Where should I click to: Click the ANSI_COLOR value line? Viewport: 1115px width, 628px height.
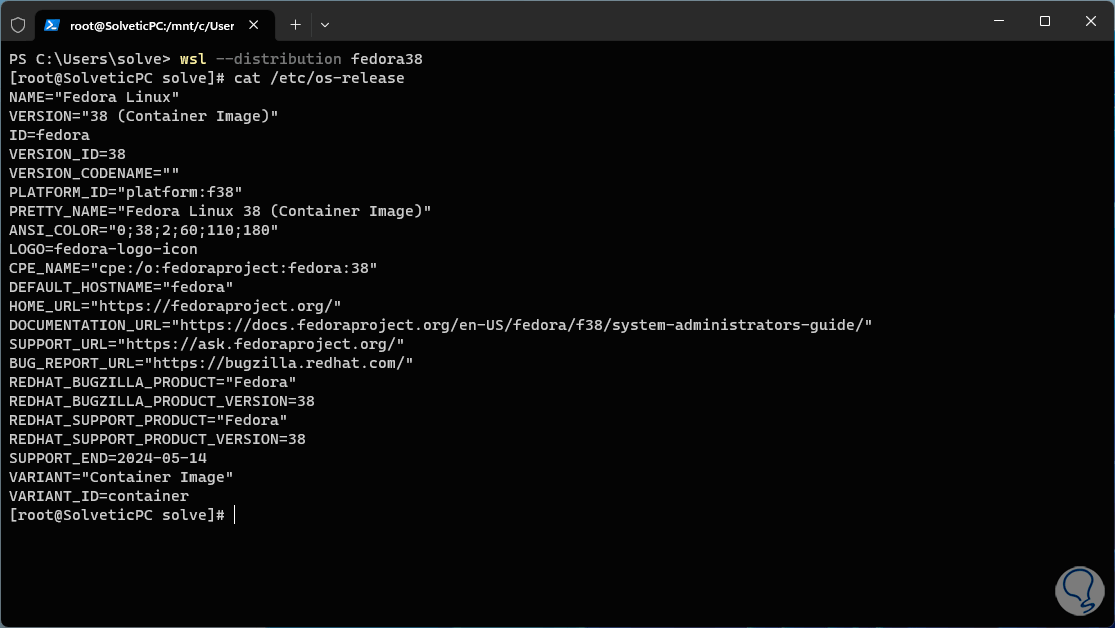click(143, 230)
